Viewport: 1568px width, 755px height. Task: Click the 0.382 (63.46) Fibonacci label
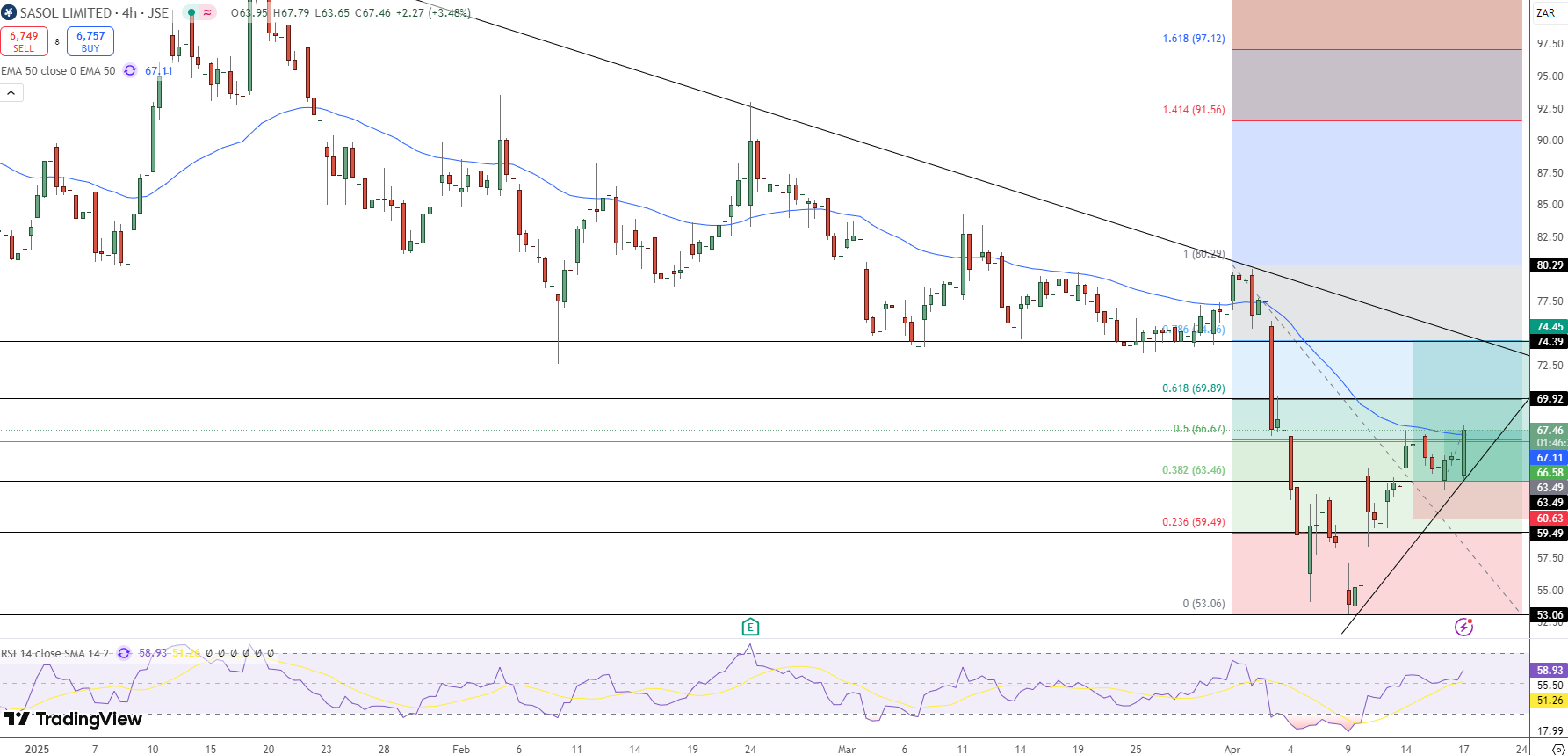tap(1193, 470)
